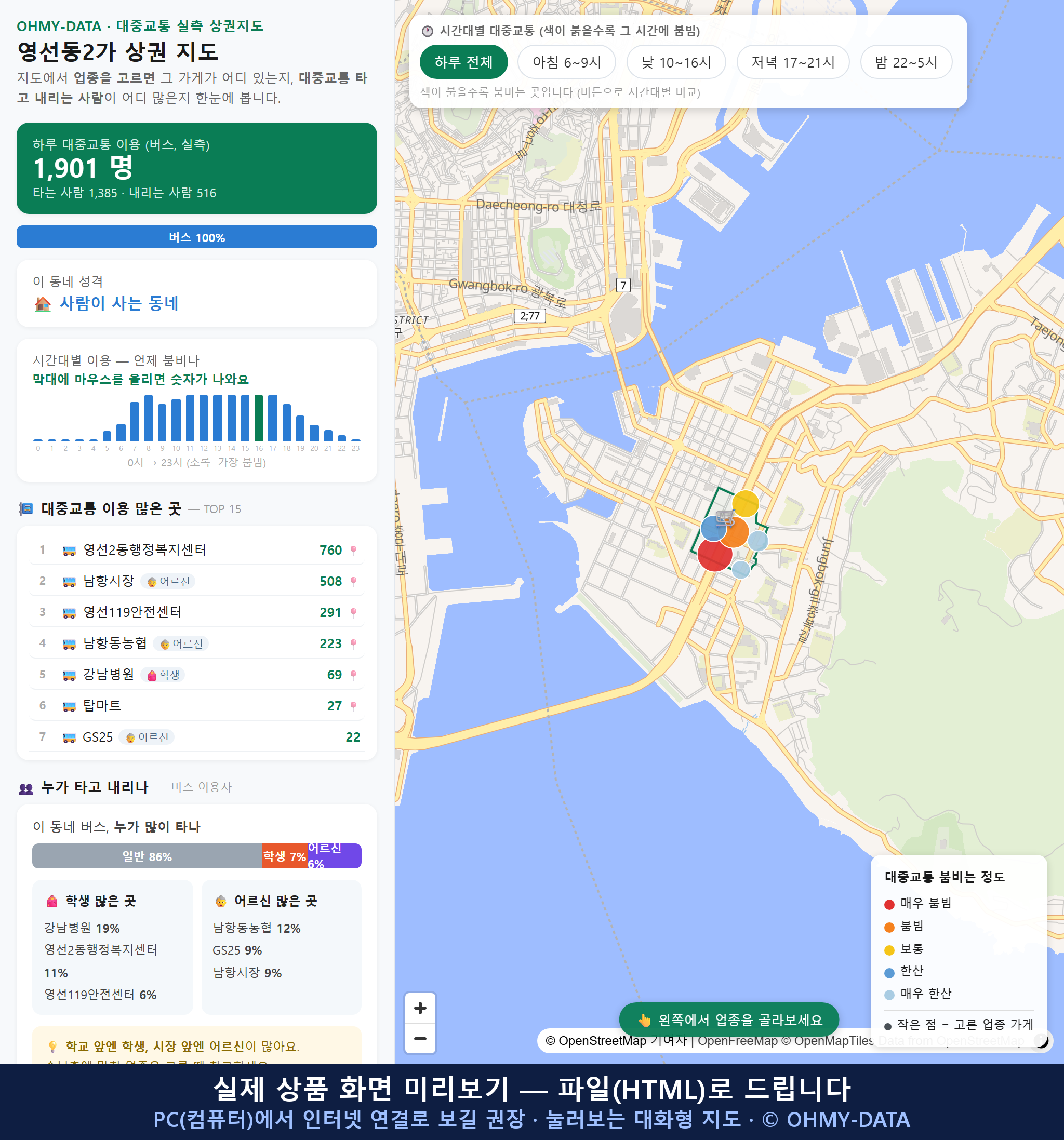Click the orange 붐빔 legend dot

pos(889,927)
